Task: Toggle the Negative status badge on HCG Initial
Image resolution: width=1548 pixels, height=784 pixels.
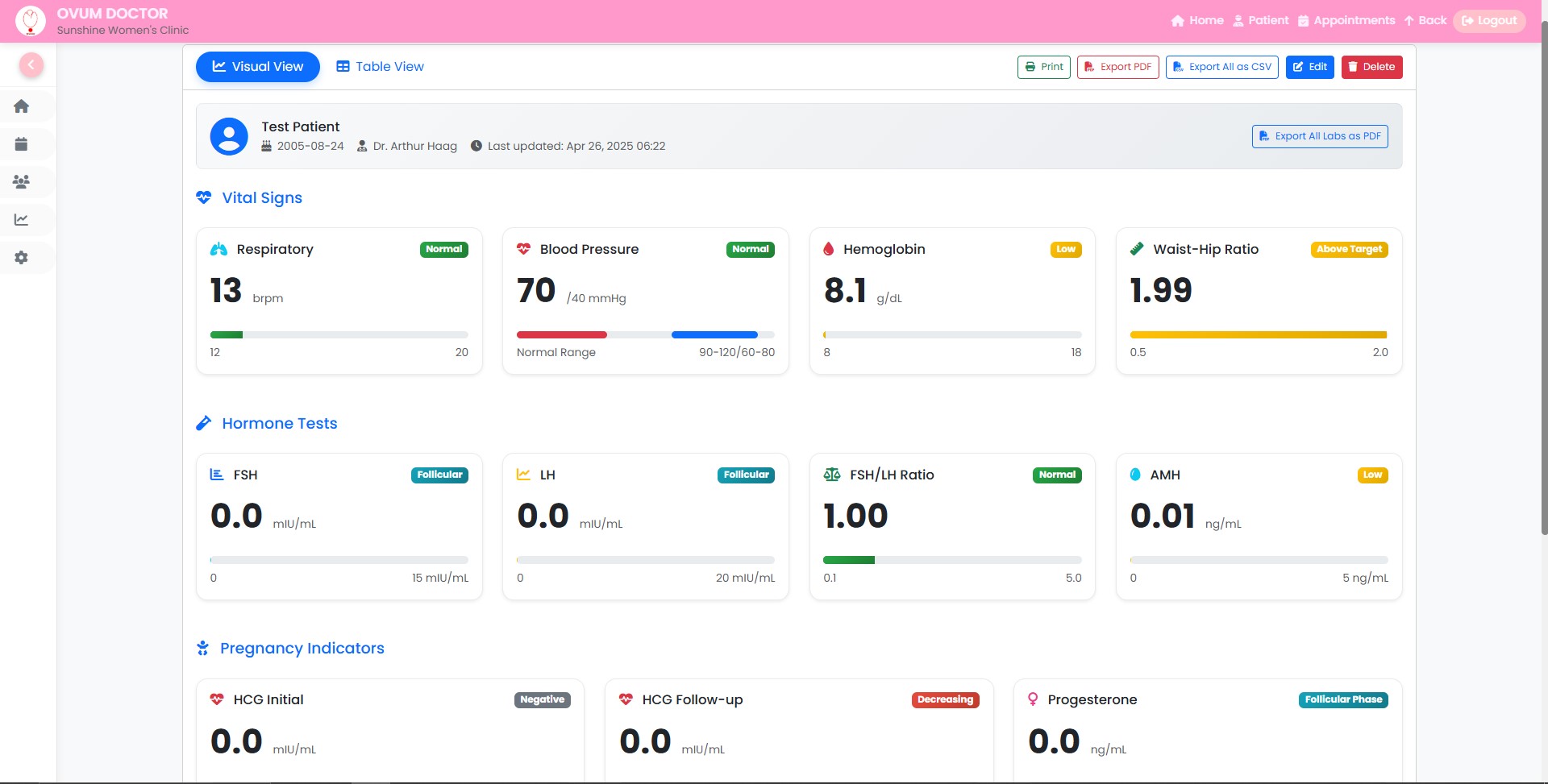Action: tap(542, 699)
